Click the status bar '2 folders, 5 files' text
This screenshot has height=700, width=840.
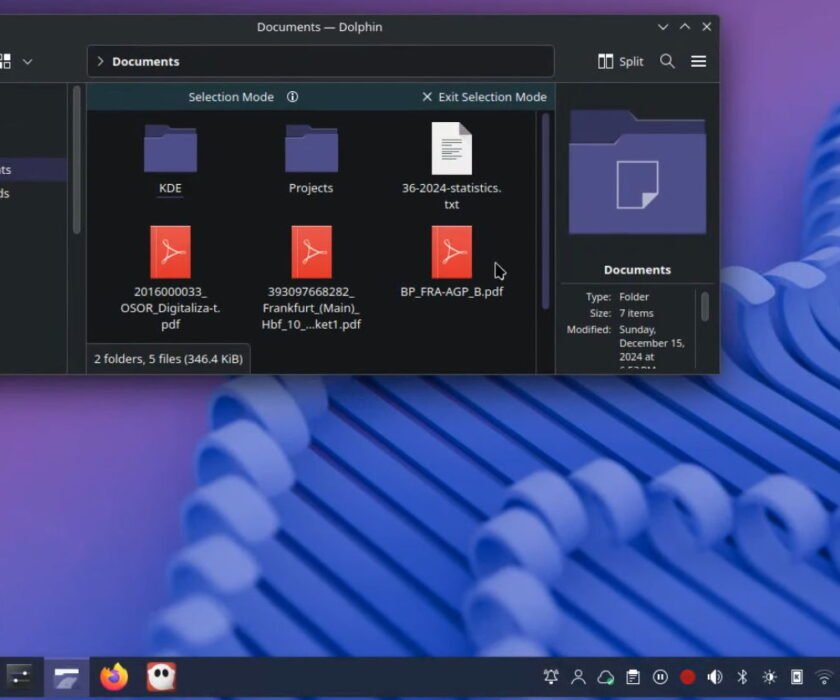click(168, 359)
